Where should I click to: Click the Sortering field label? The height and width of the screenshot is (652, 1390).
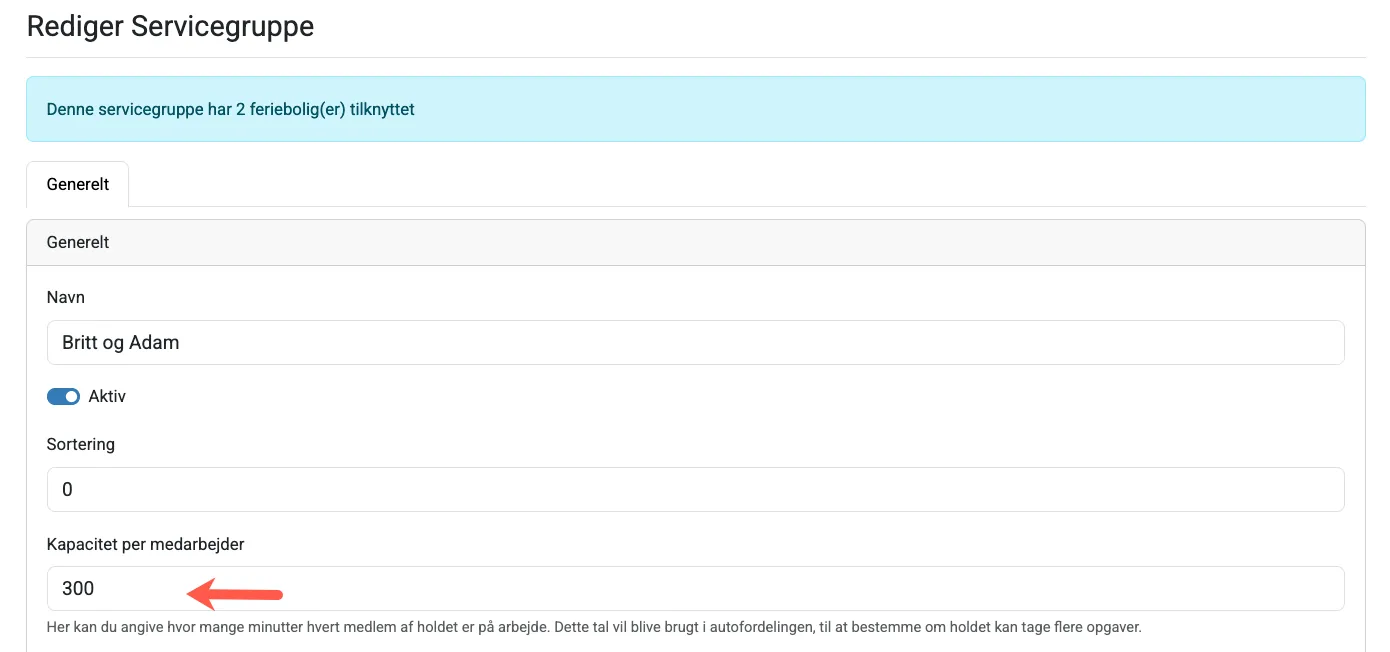tap(81, 444)
